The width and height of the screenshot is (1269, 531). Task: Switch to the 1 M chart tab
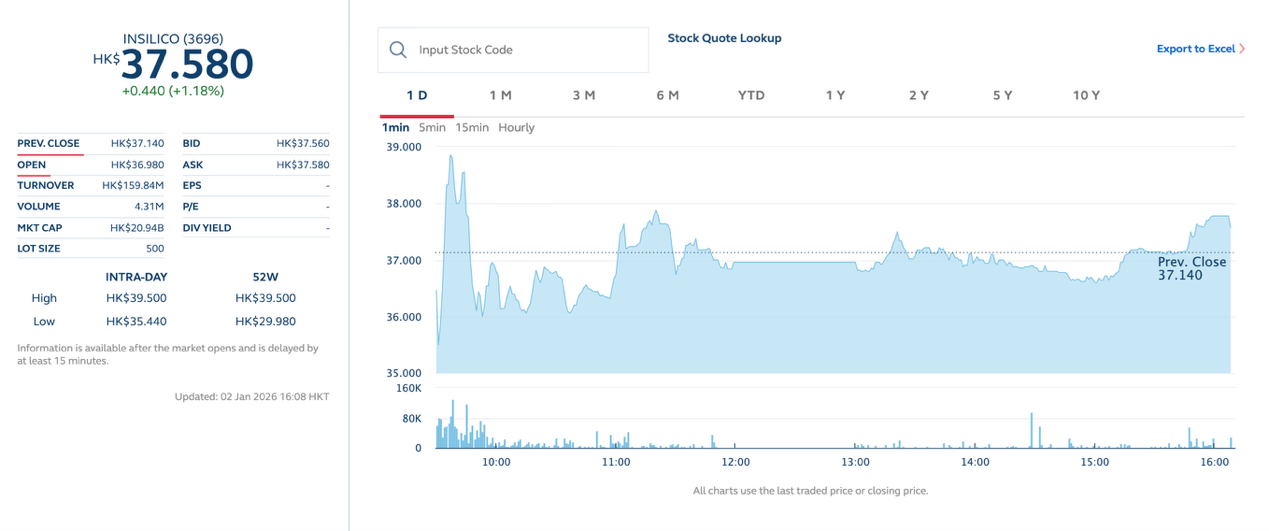tap(500, 95)
